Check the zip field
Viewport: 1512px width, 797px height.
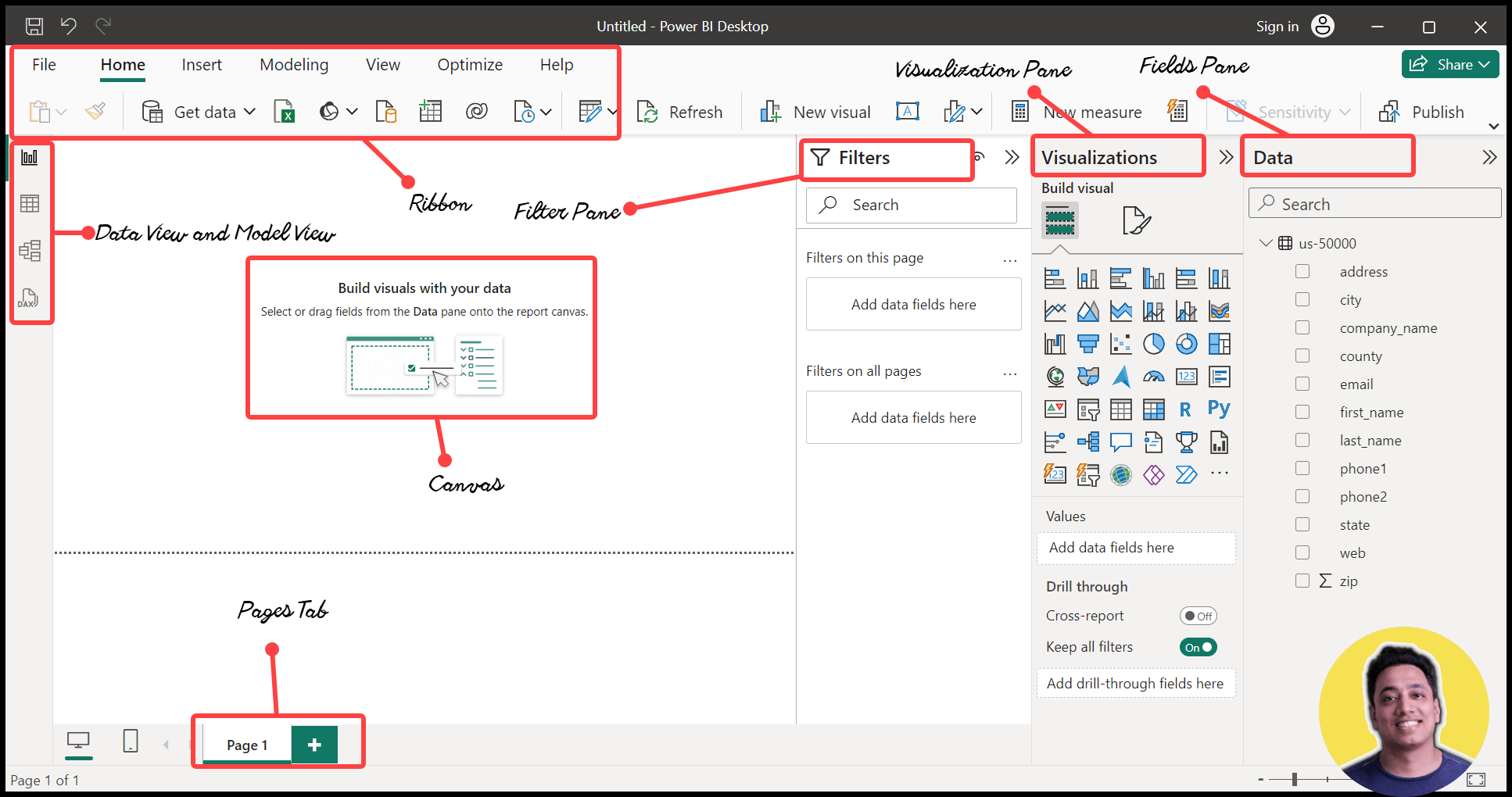click(x=1302, y=581)
